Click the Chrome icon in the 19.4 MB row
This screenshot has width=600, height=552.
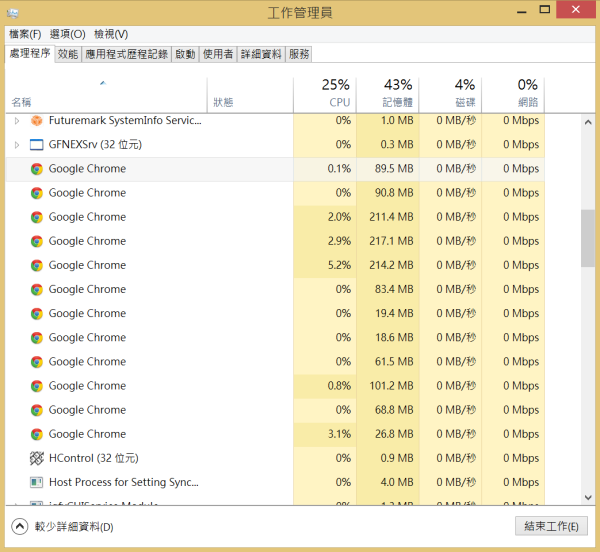click(x=37, y=314)
